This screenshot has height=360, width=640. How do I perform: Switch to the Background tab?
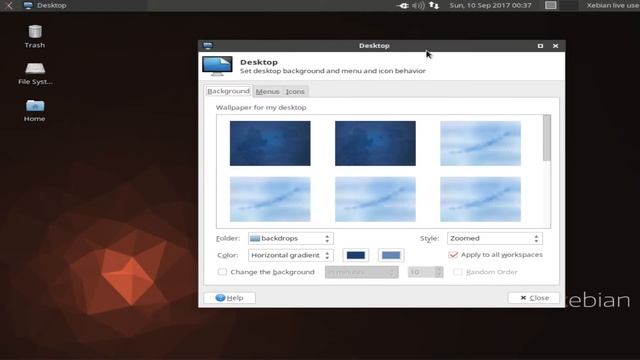click(x=229, y=91)
